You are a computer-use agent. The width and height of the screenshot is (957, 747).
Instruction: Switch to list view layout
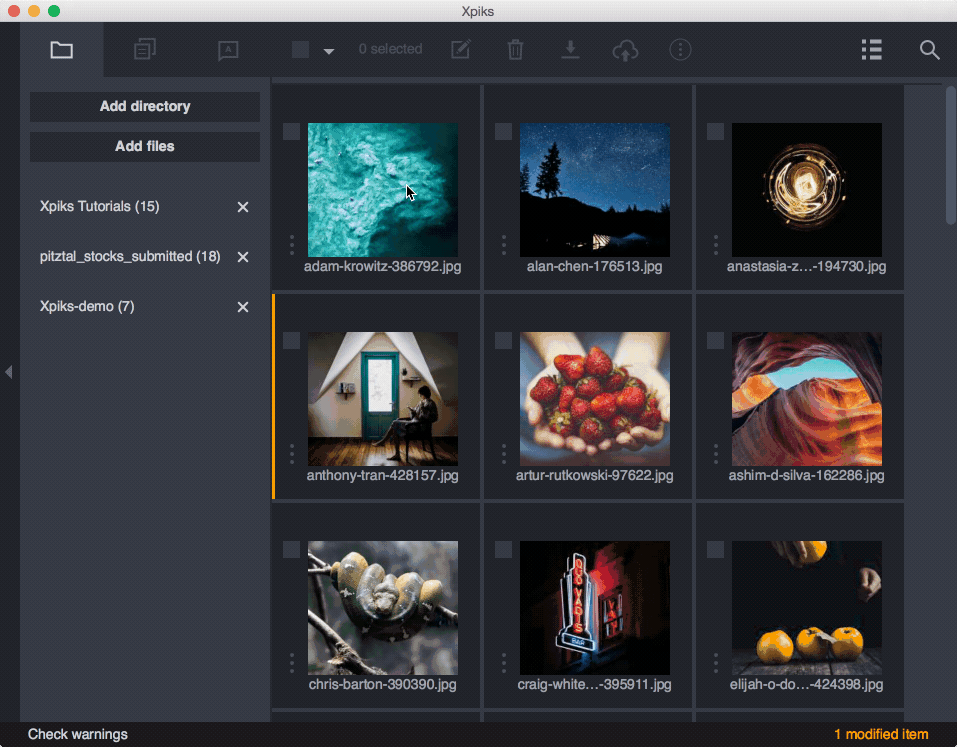pos(871,49)
